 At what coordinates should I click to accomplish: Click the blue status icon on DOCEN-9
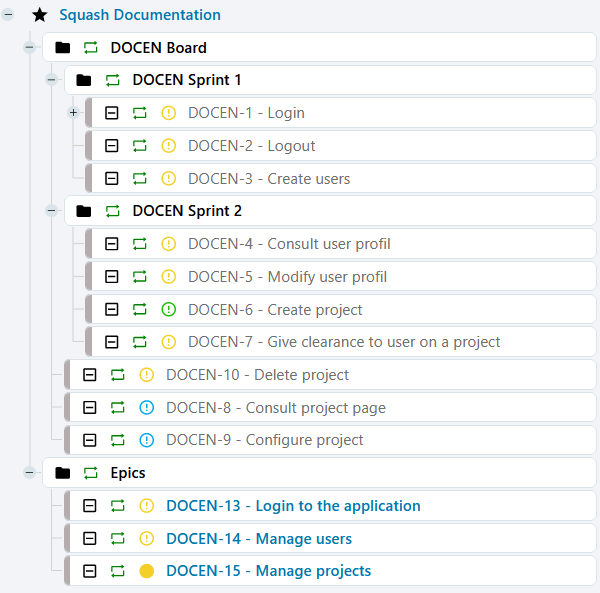click(147, 440)
